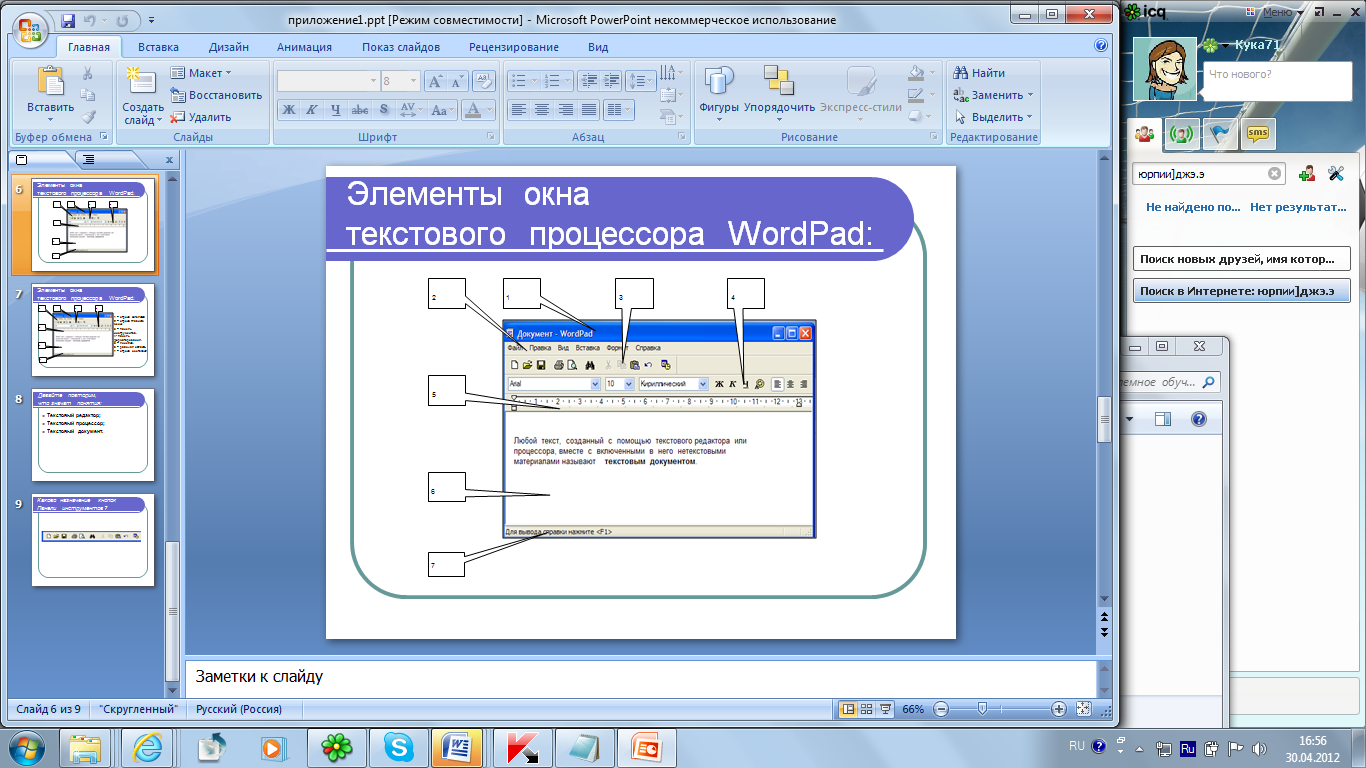The width and height of the screenshot is (1366, 768).
Task: Open the font name combo box
Action: 328,81
